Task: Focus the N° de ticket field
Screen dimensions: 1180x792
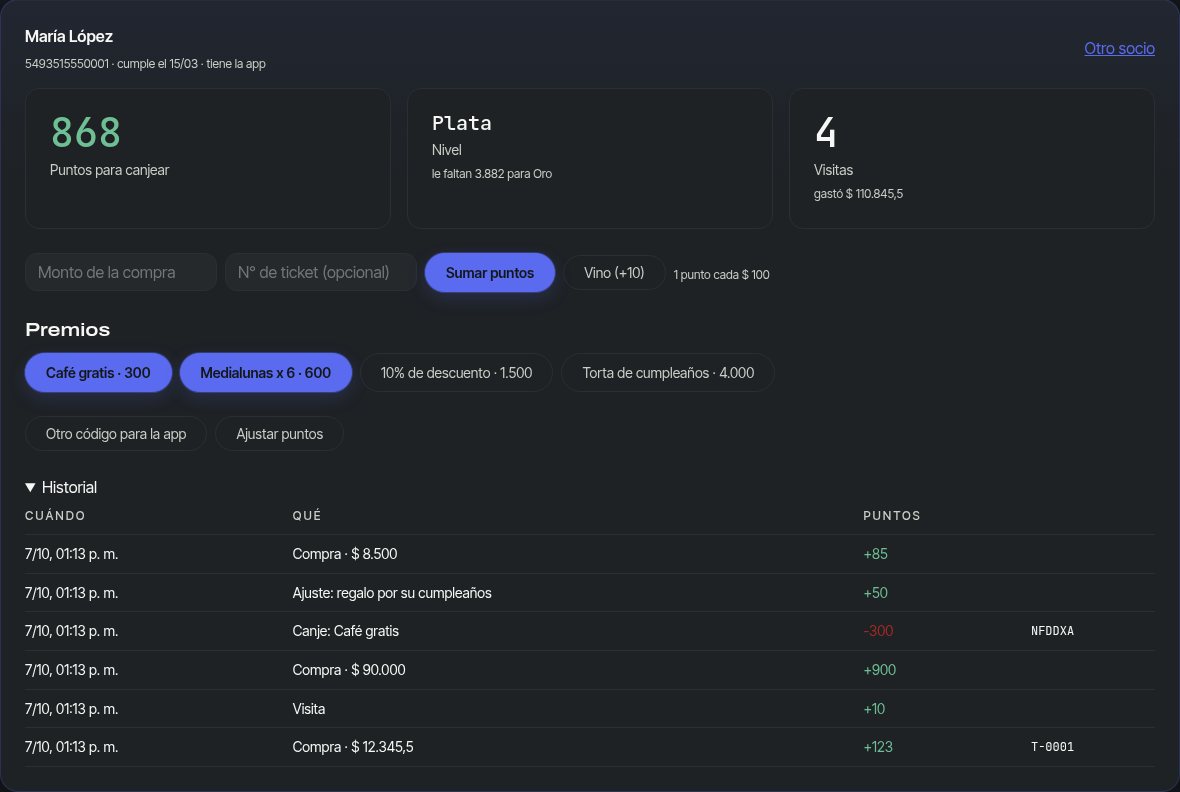Action: pos(321,273)
